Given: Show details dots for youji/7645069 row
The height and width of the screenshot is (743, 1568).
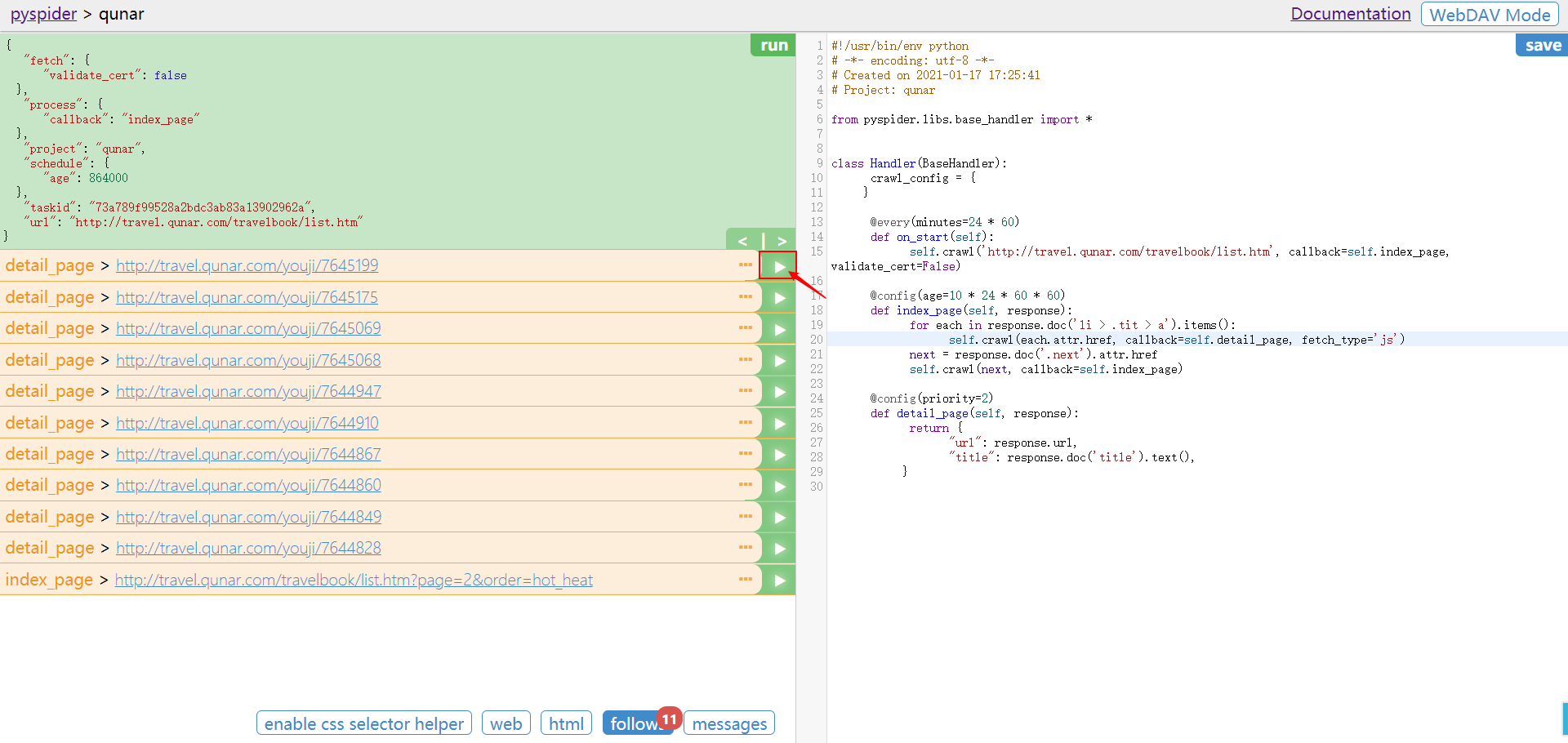Looking at the screenshot, I should 746,327.
